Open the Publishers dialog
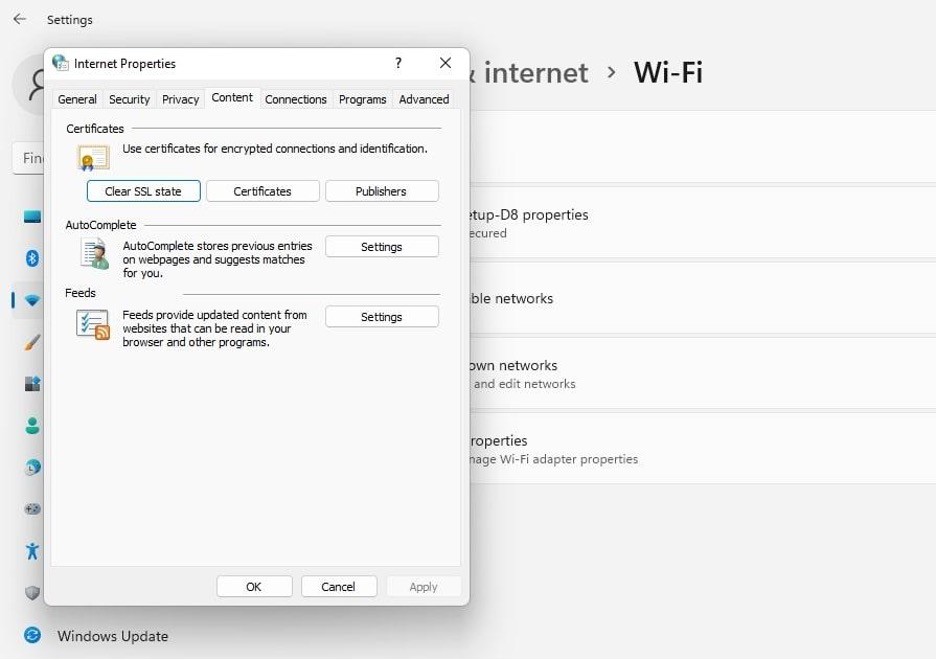The width and height of the screenshot is (936, 660). (x=382, y=191)
